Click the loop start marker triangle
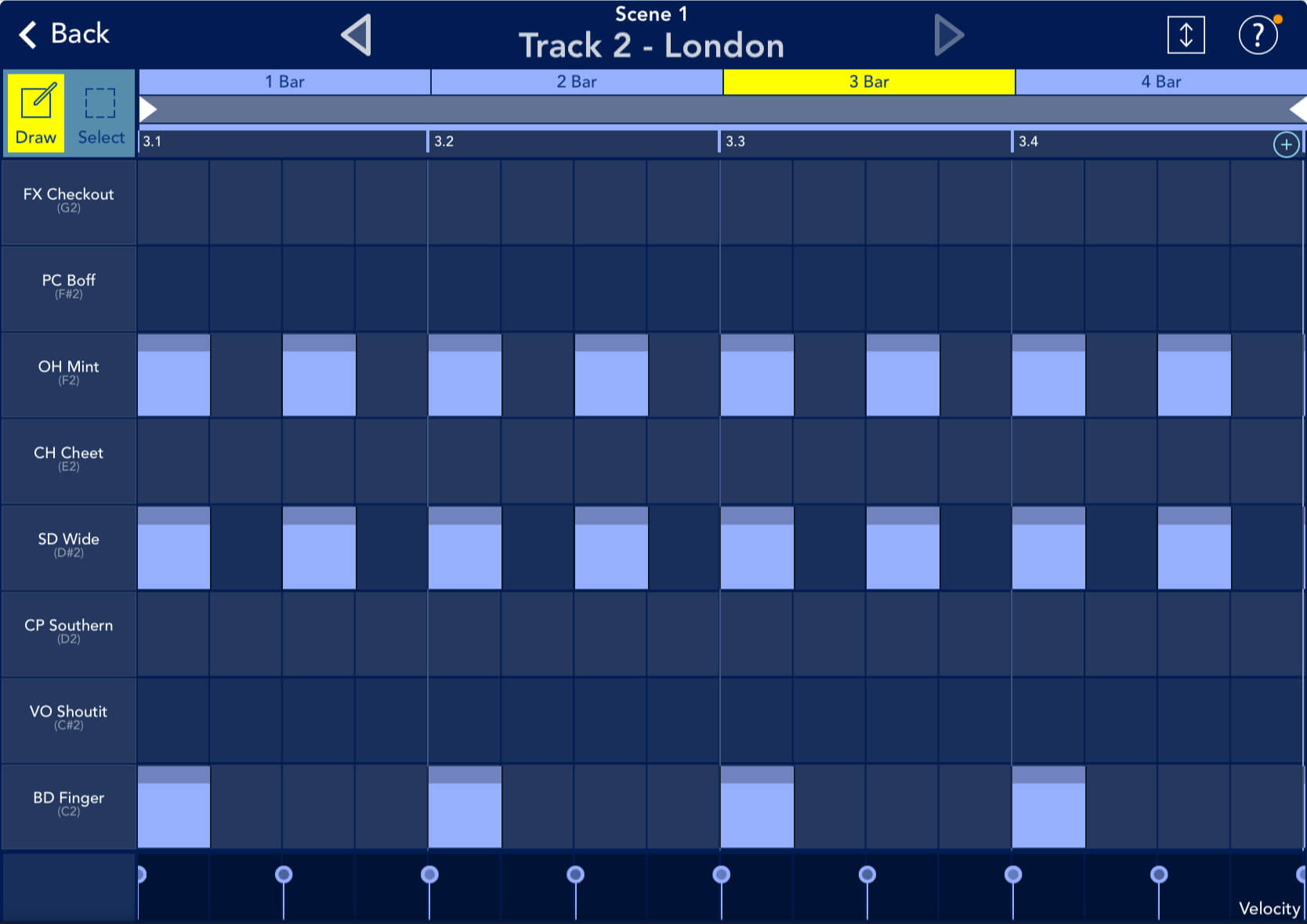This screenshot has height=924, width=1307. [x=147, y=110]
